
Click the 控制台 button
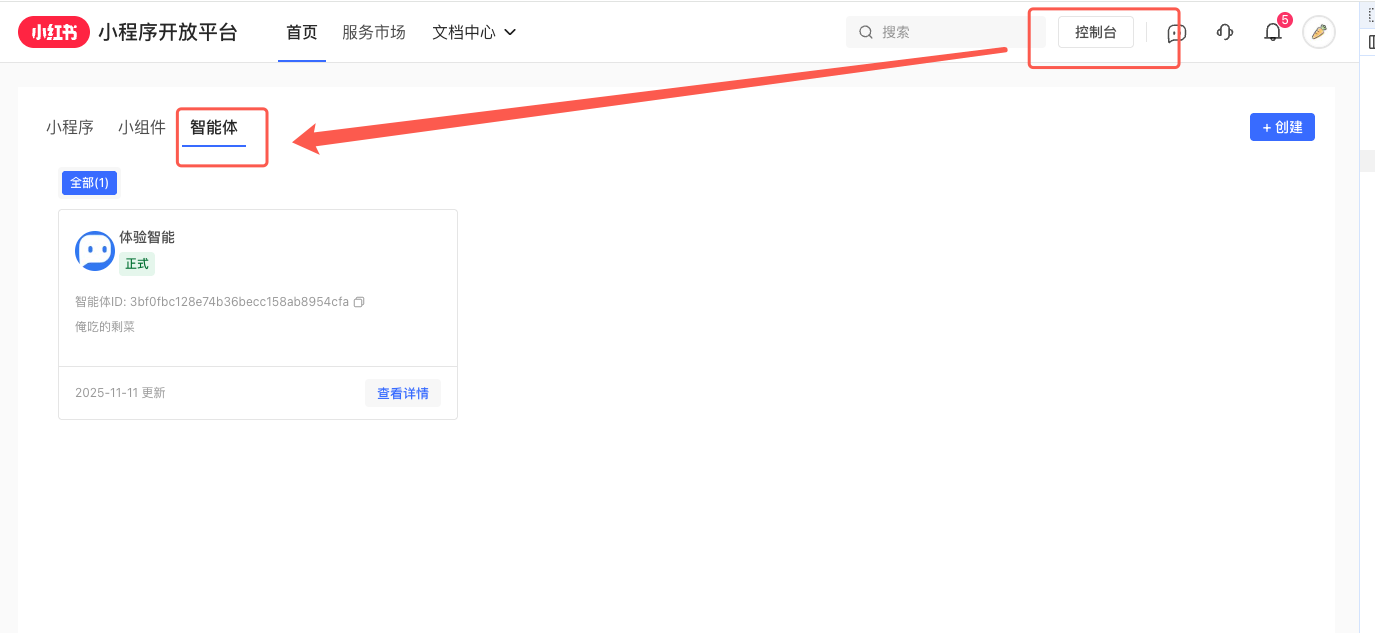[1095, 32]
